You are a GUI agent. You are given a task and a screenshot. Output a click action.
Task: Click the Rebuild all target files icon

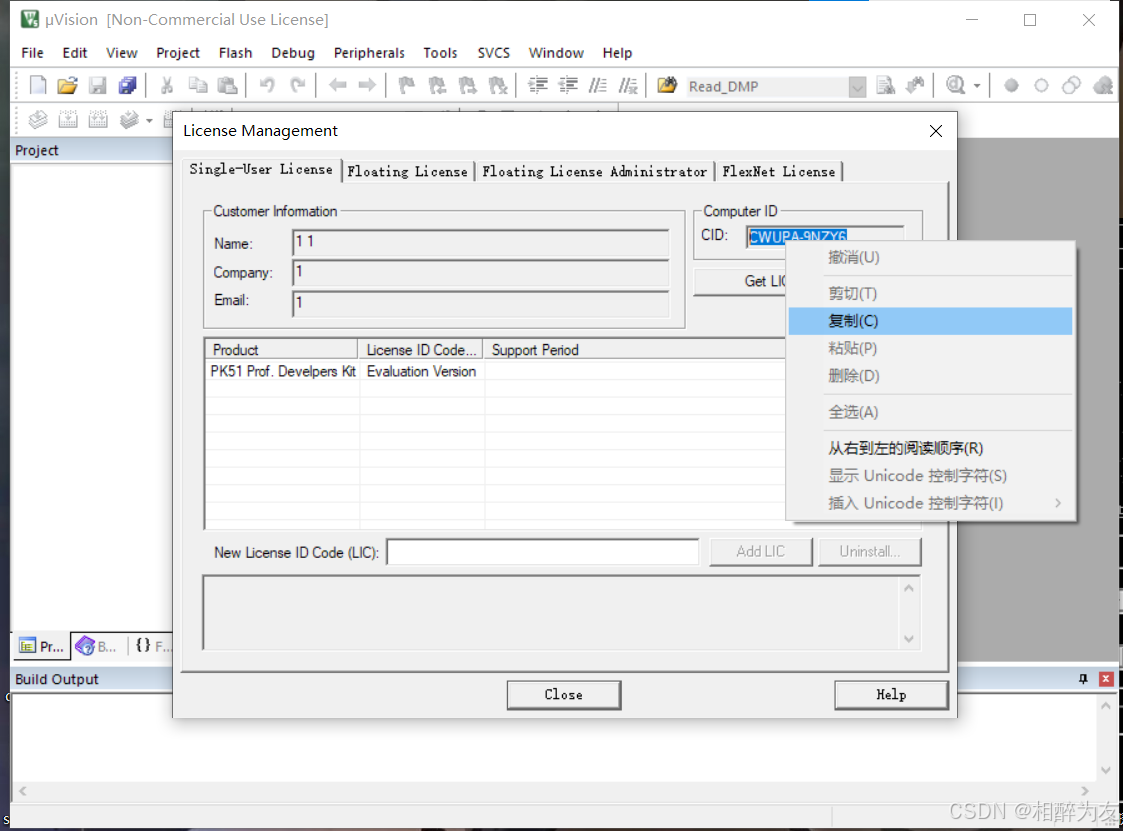(x=98, y=119)
